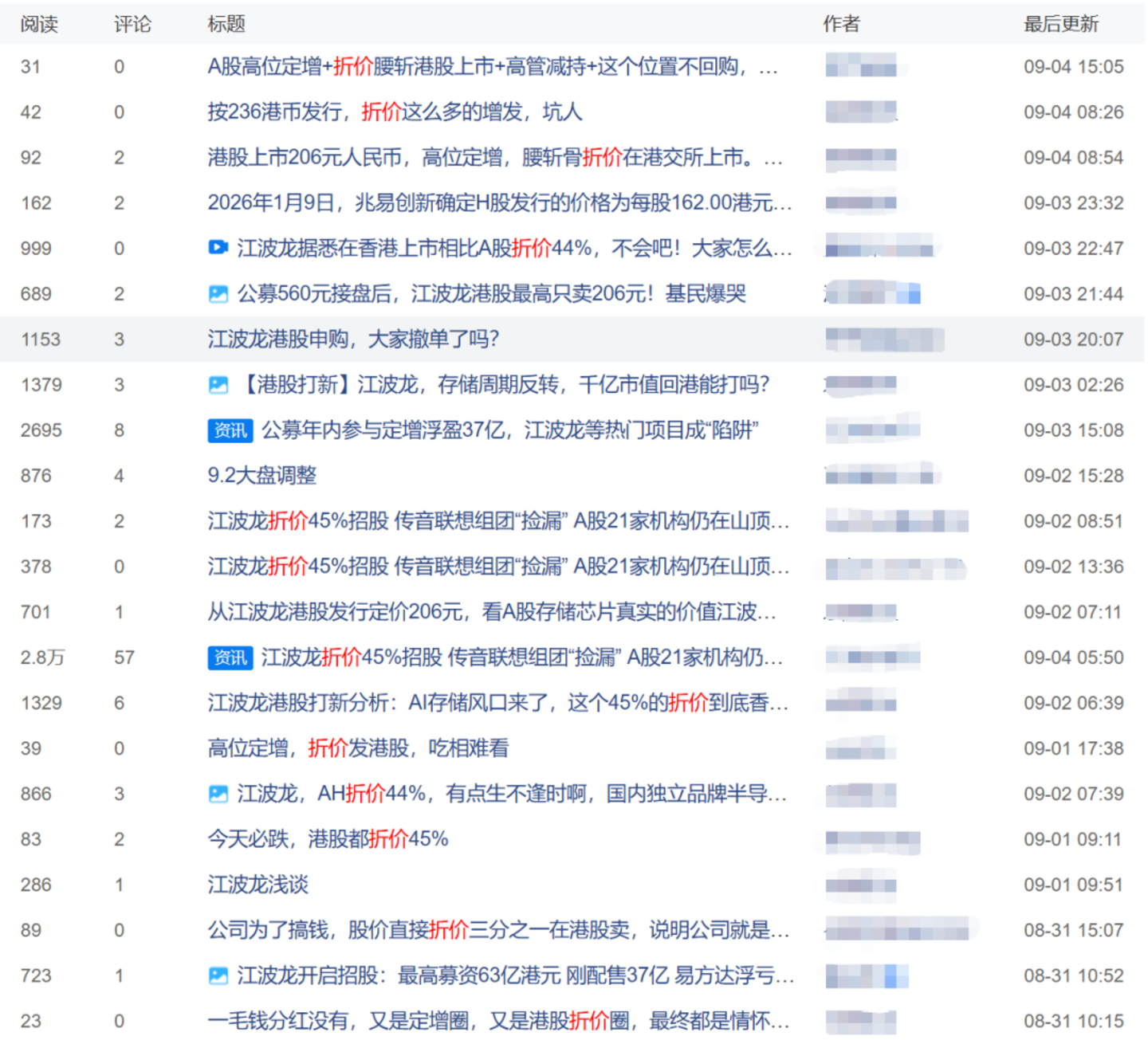
Task: Click author of 今天必跌，港股都折价45% post
Action: (x=873, y=840)
